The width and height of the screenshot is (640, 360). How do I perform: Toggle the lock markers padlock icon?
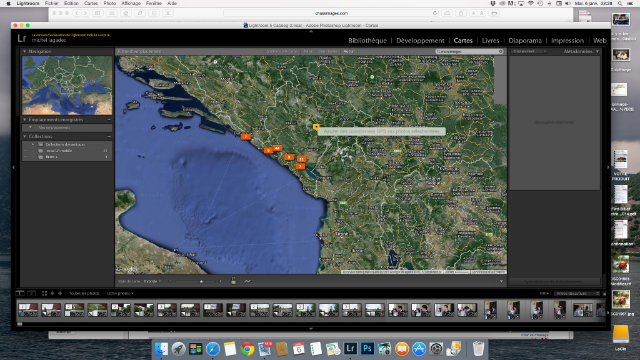tap(233, 281)
